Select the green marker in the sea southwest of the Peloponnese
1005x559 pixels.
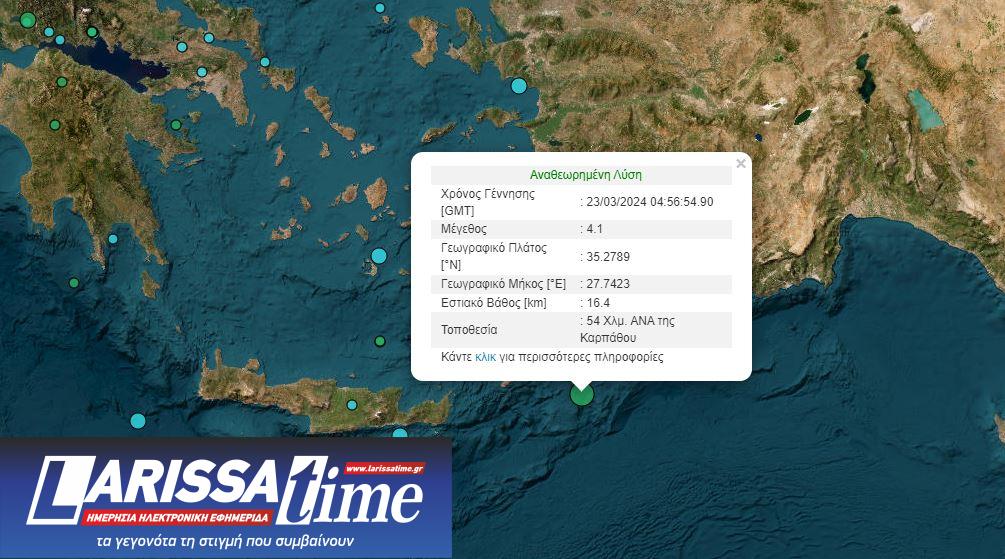[x=74, y=283]
